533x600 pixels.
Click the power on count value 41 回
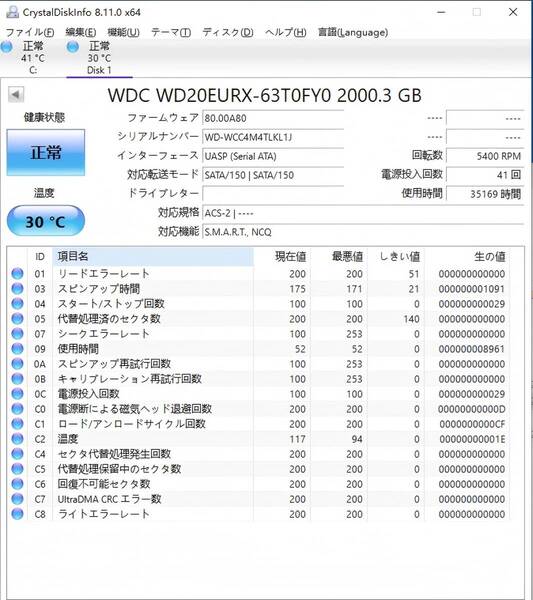[484, 175]
